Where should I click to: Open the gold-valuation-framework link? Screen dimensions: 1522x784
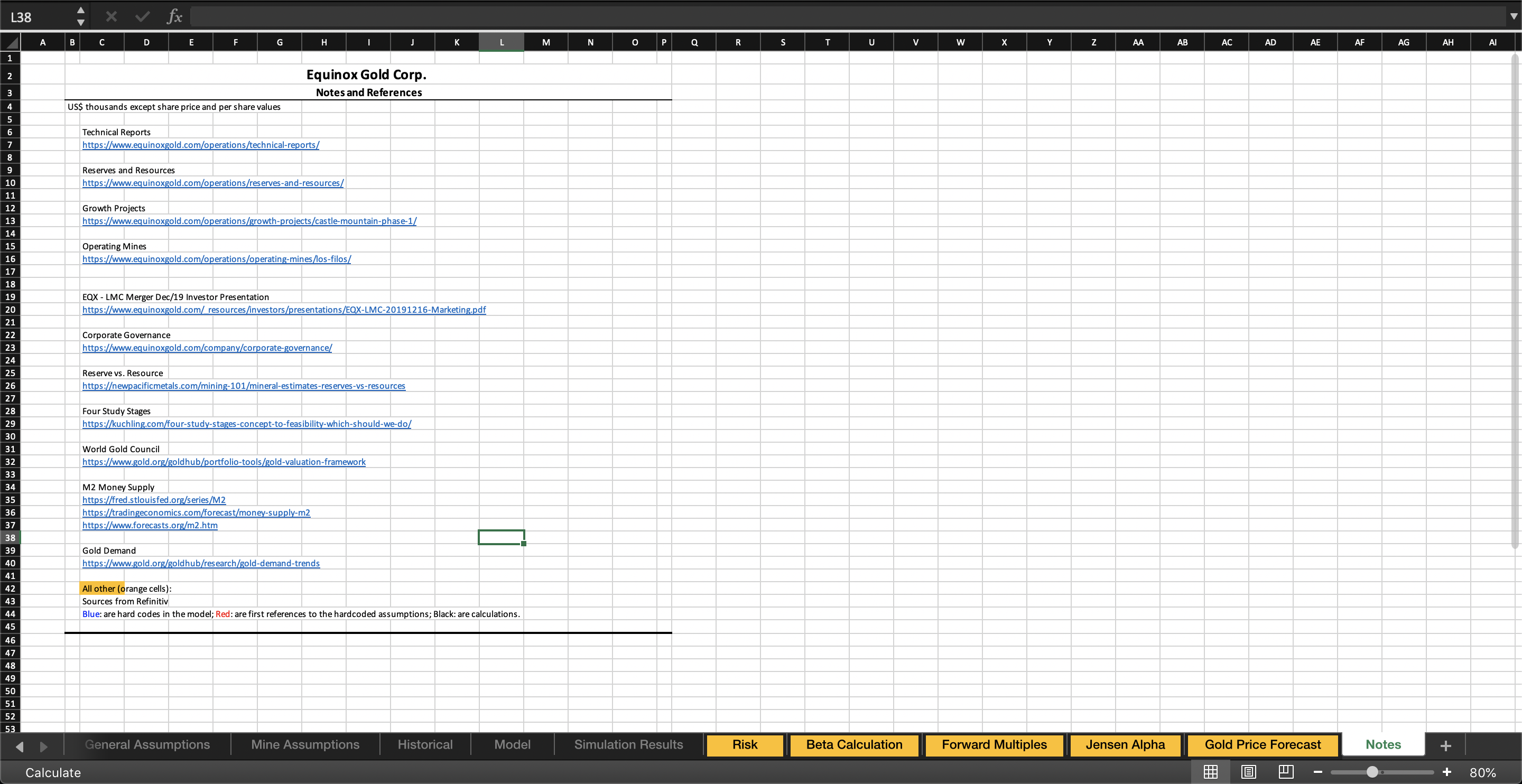coord(224,462)
